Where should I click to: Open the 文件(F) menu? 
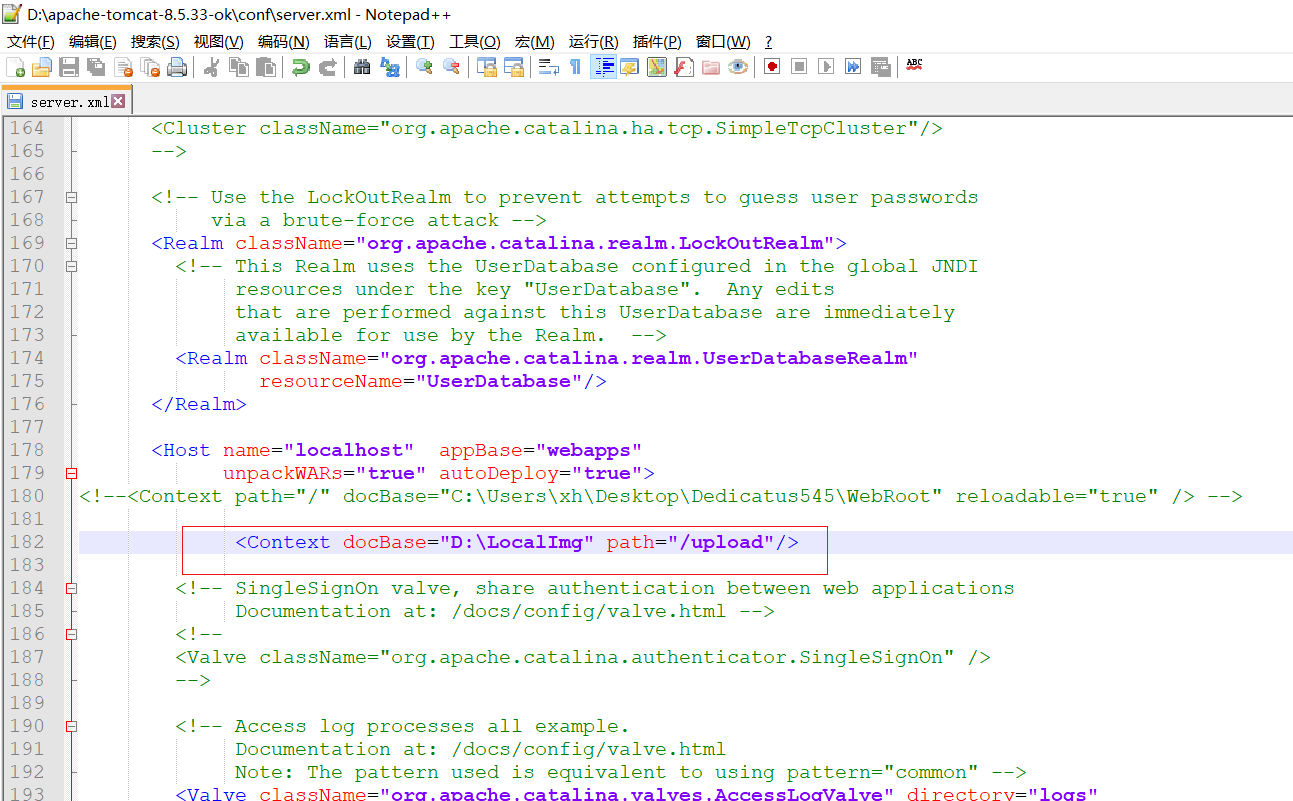[x=31, y=42]
